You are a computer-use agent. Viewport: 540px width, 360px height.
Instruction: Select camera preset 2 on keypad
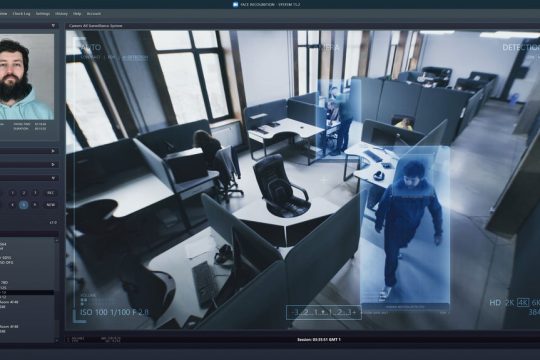(x=24, y=193)
